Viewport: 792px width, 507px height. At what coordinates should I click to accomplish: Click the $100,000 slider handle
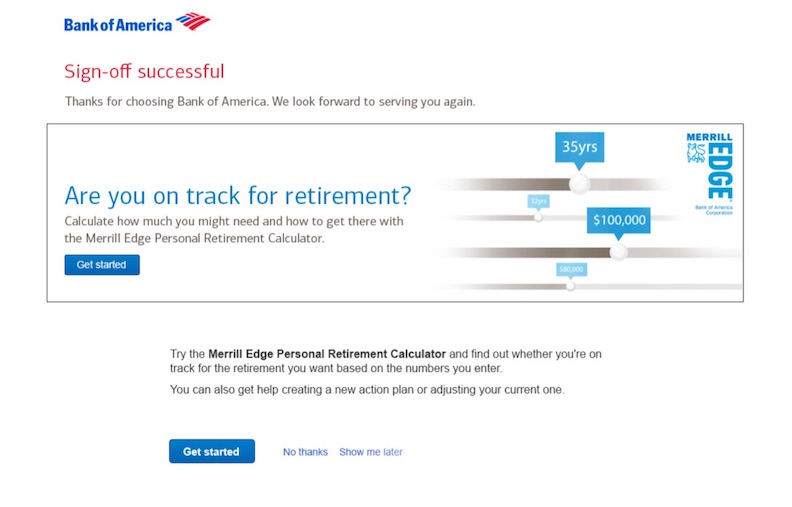(618, 252)
